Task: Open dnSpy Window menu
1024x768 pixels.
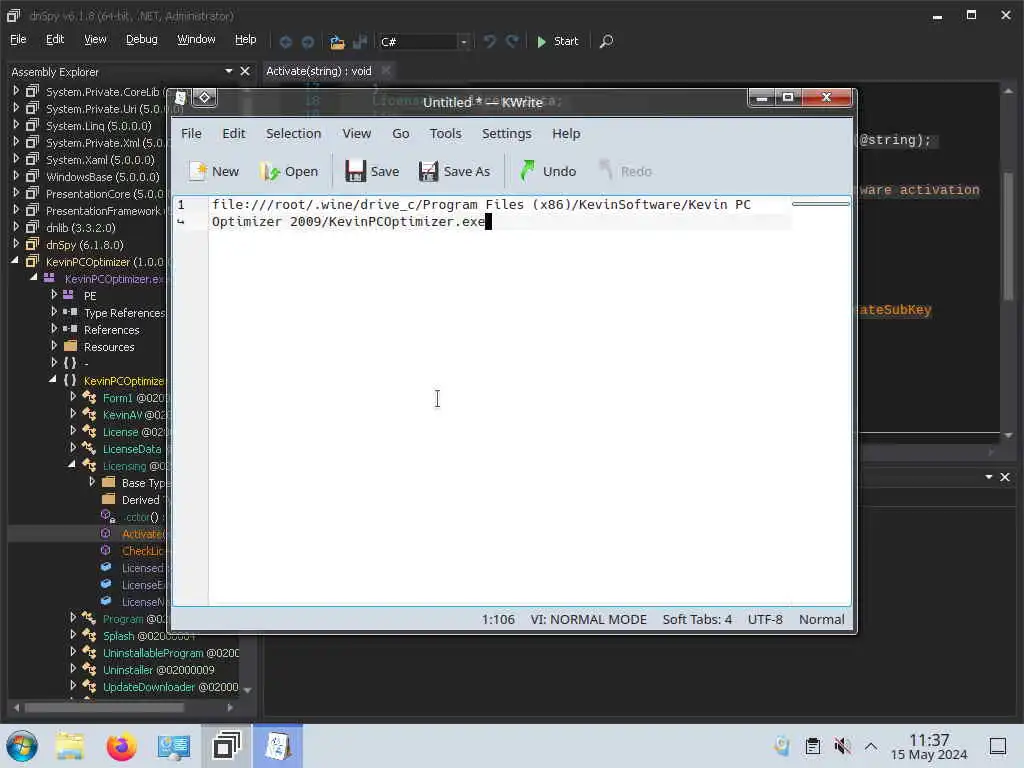Action: point(196,40)
